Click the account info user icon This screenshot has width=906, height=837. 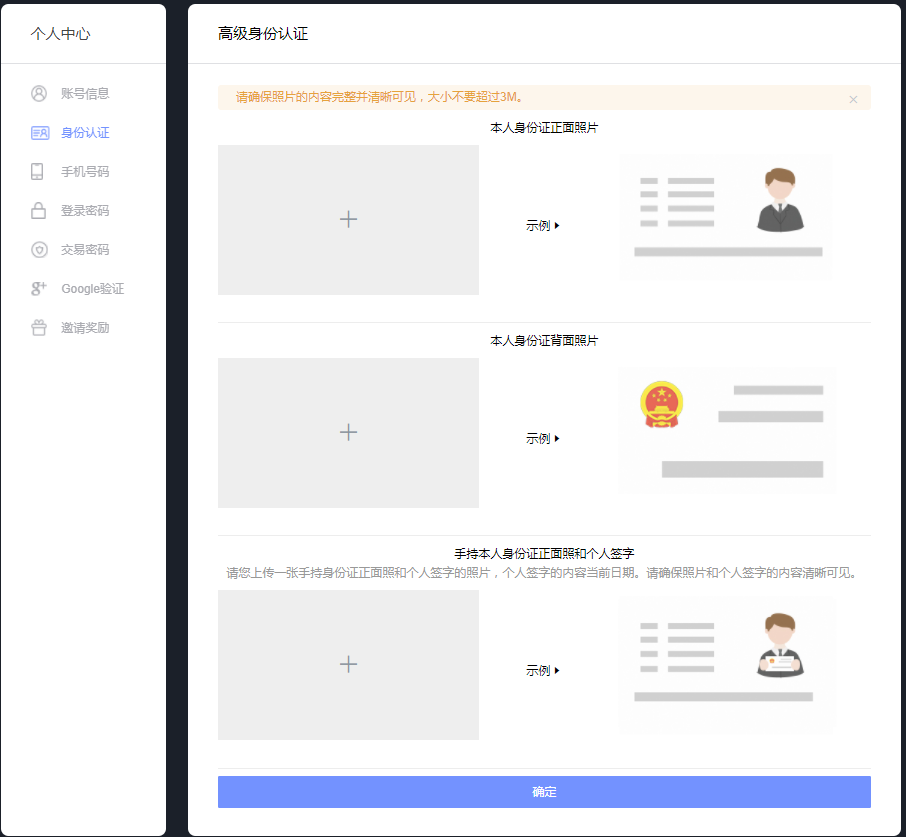[39, 94]
